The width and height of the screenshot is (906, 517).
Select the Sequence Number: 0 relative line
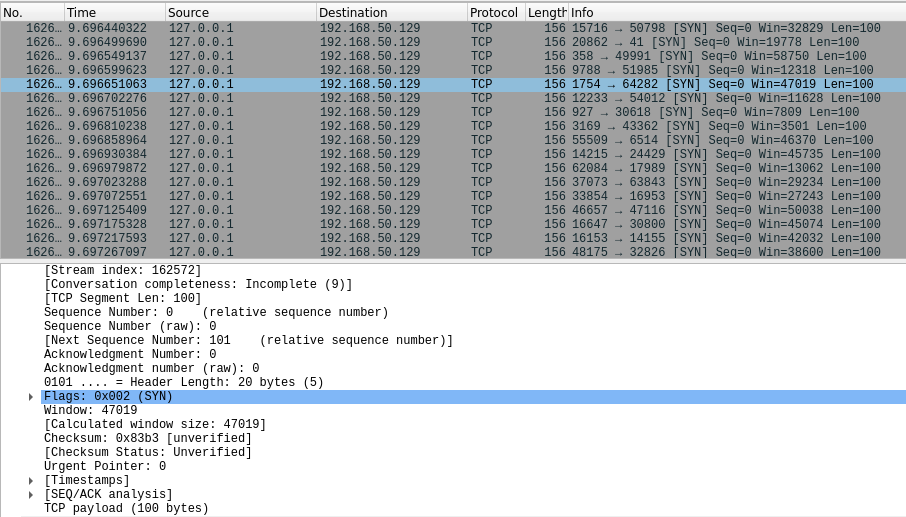216,313
